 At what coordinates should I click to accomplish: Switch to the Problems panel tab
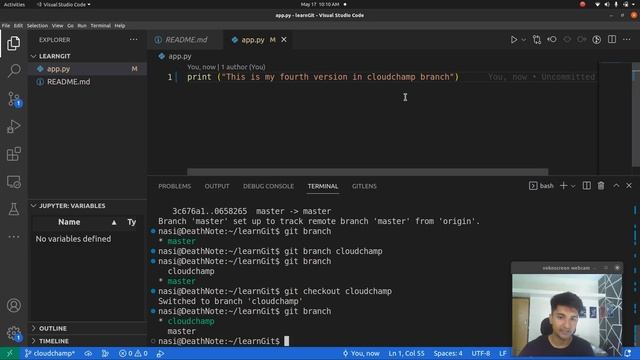click(174, 186)
